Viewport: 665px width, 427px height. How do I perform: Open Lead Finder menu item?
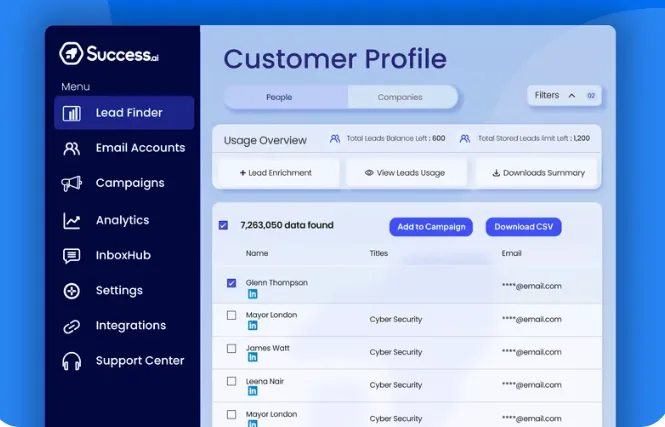coord(124,113)
